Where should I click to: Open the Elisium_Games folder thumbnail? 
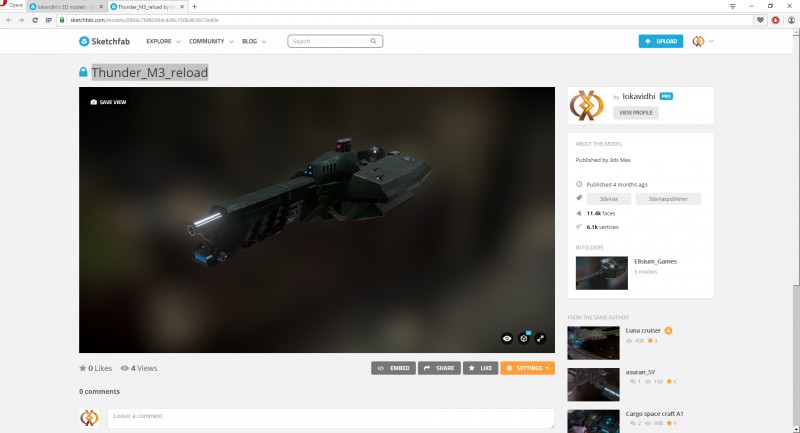pos(602,273)
